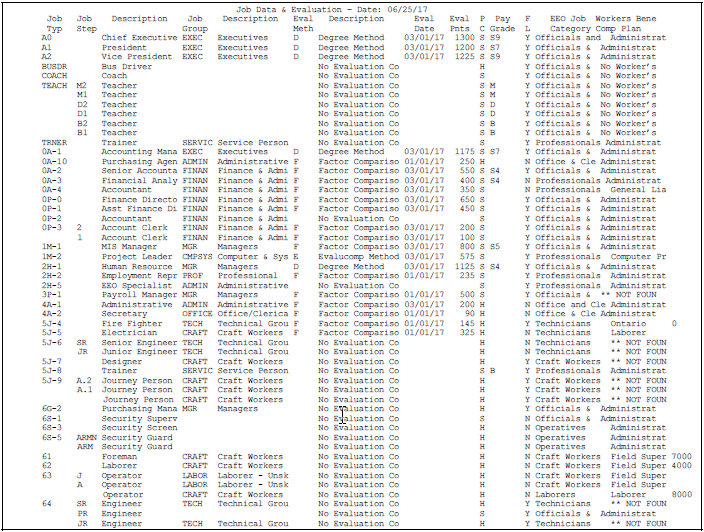Click 'Senior Accounta' description

(140, 171)
